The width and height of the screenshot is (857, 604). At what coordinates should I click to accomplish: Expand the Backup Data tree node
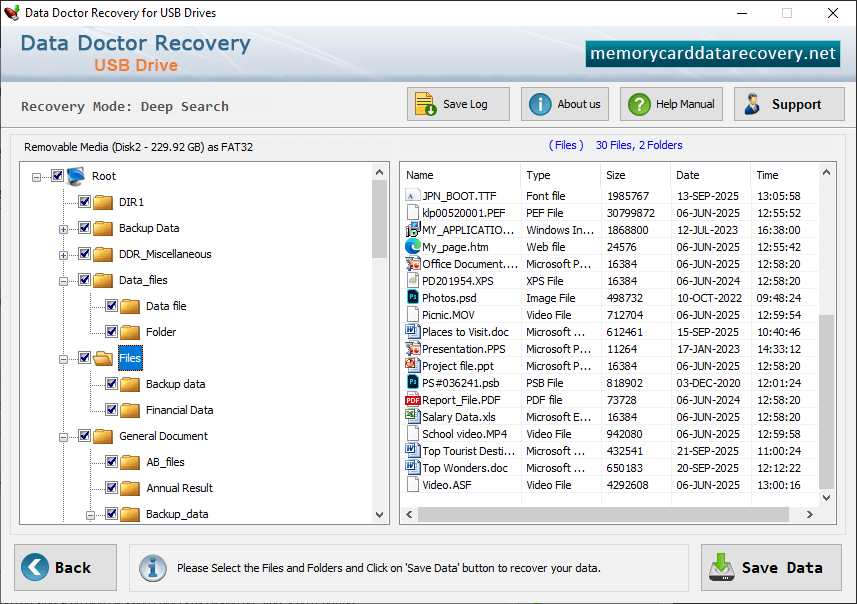pyautogui.click(x=63, y=230)
